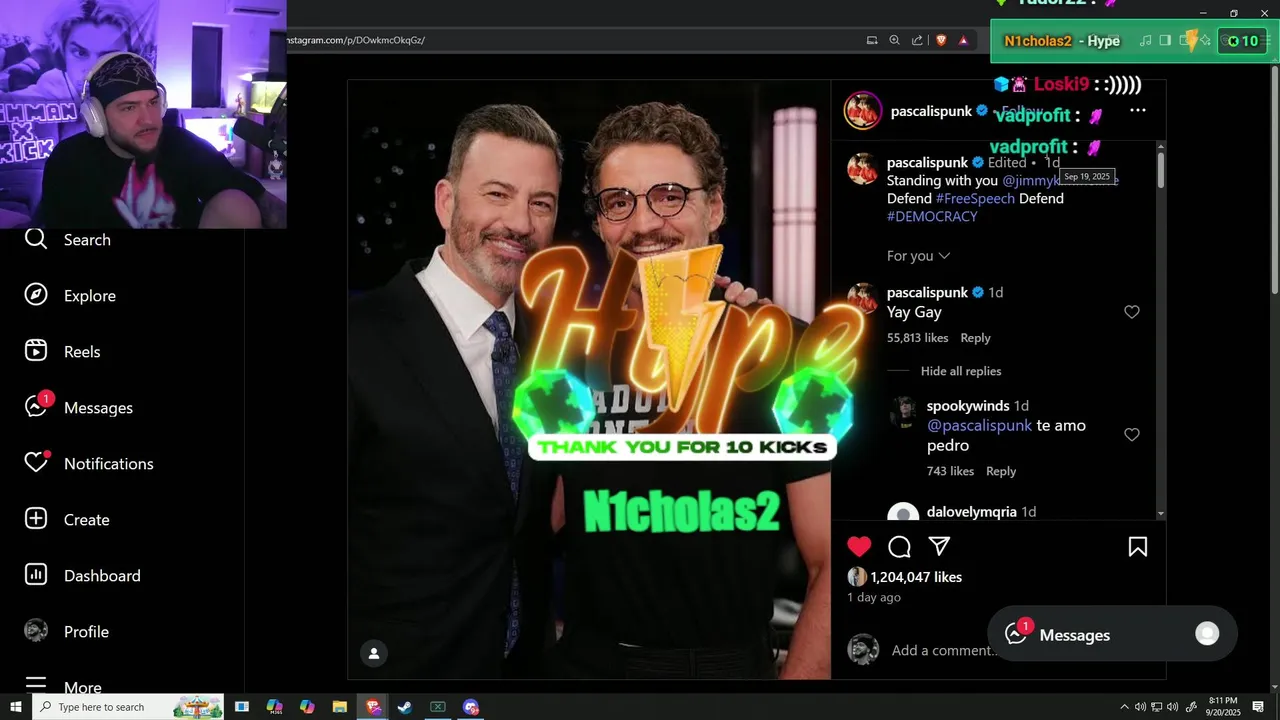Share the post via paper plane icon
Screen dimensions: 1280x720
pyautogui.click(x=939, y=546)
